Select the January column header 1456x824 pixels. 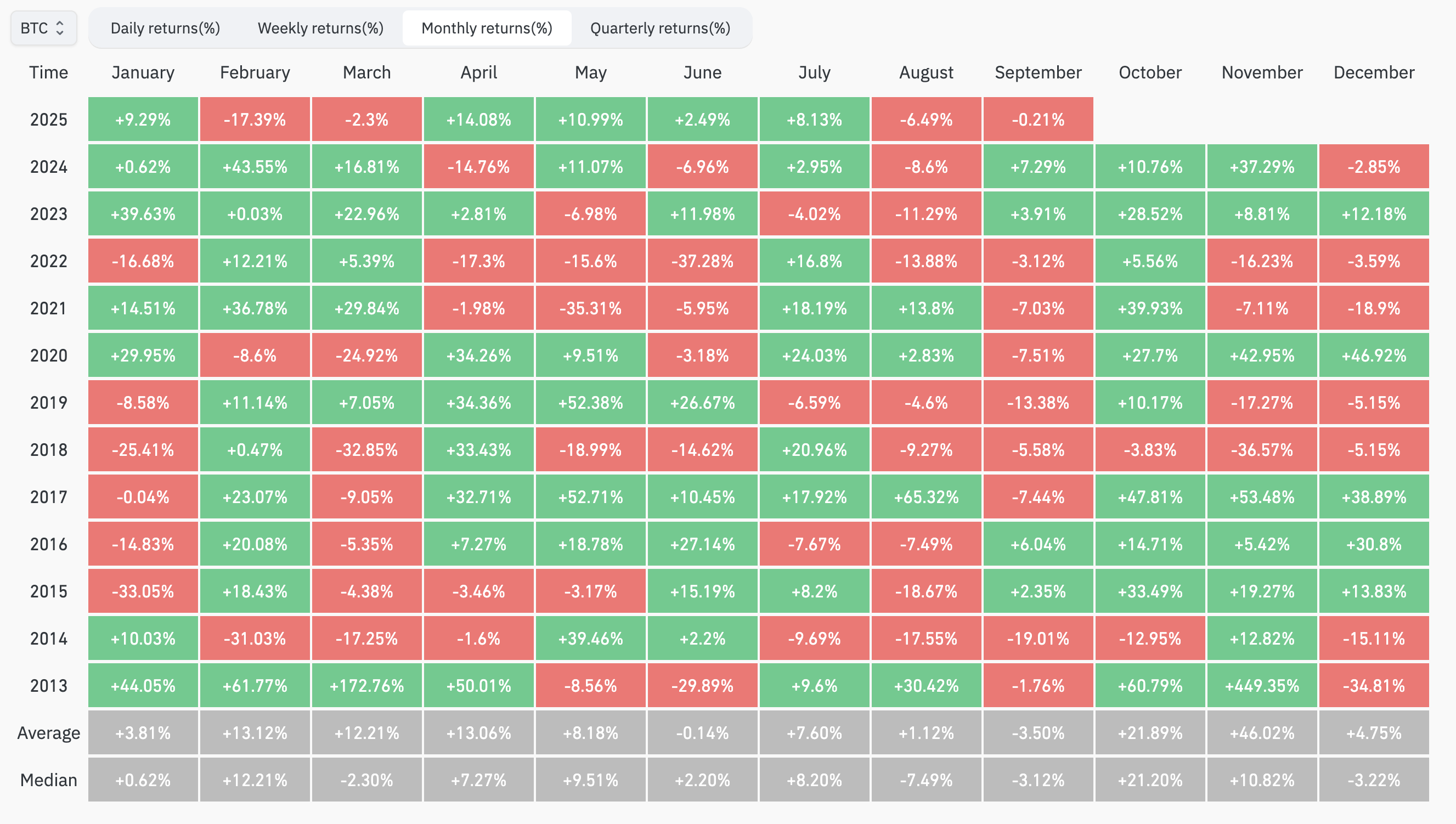coord(143,72)
